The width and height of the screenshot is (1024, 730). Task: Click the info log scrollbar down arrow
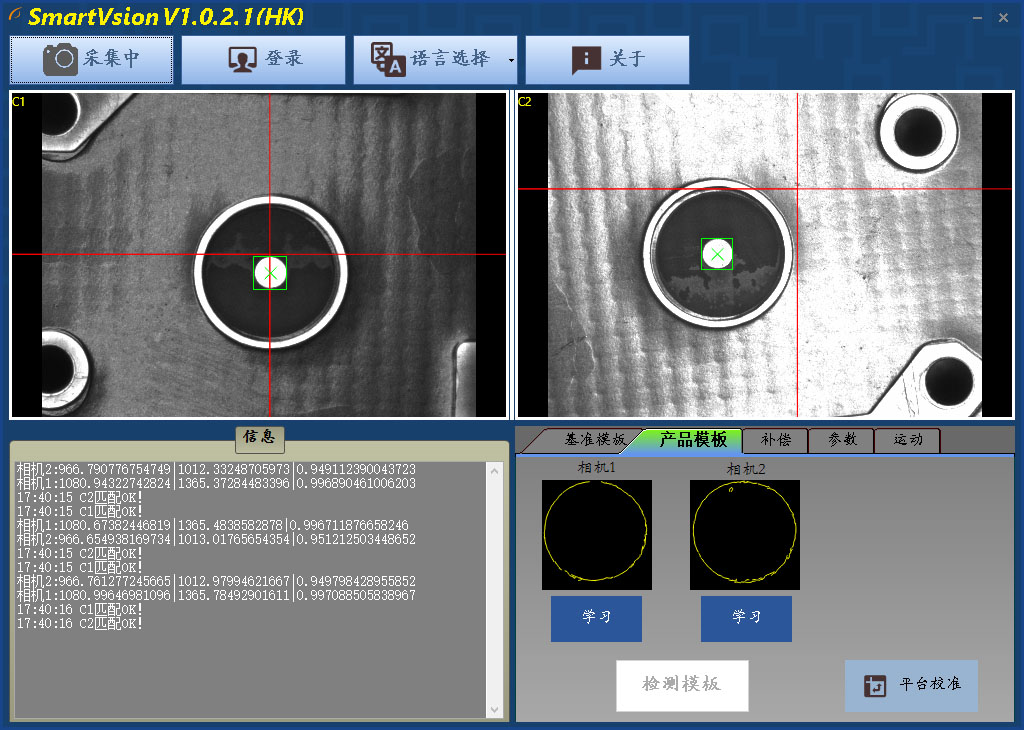(x=495, y=709)
